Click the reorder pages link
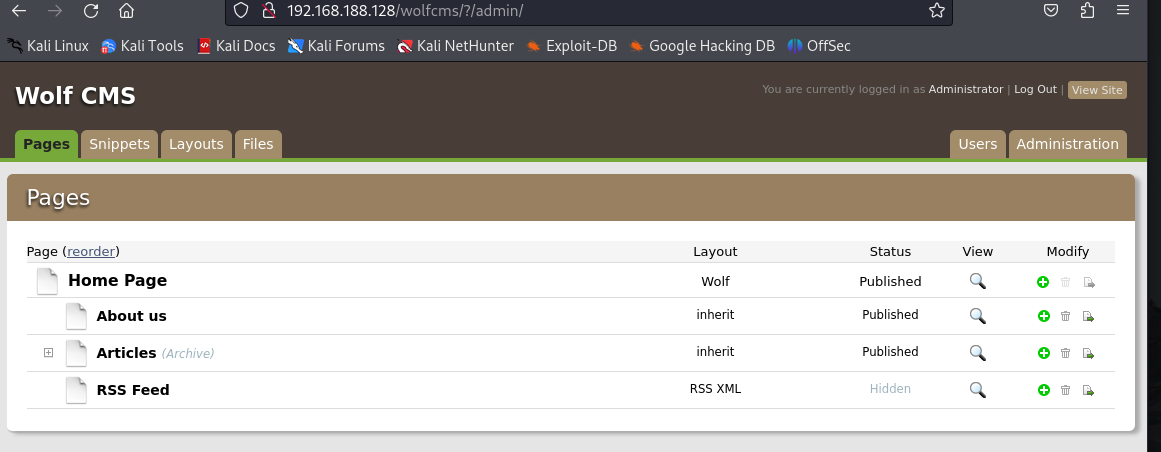 [x=91, y=252]
